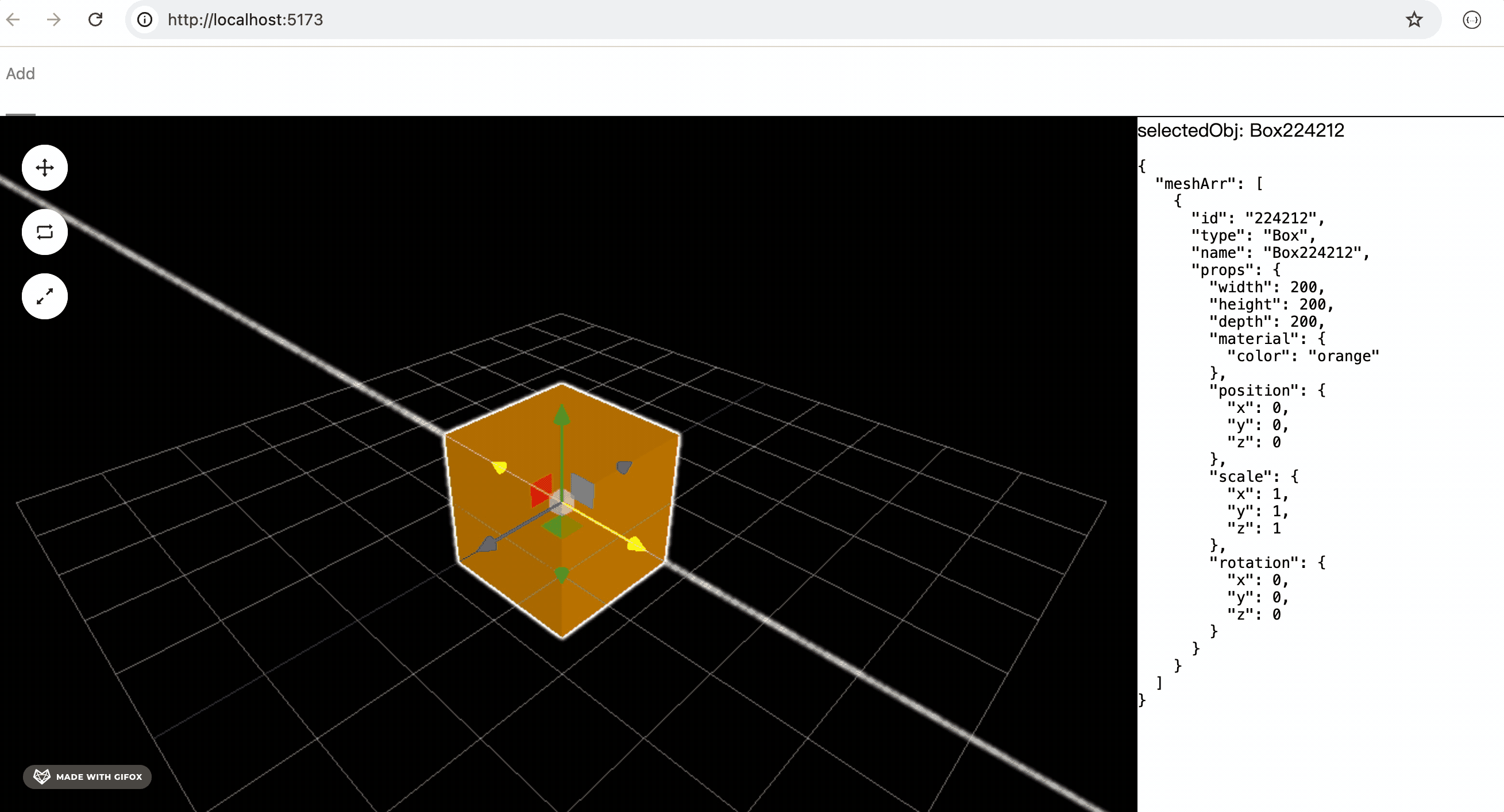Click the "name": "Box224212" line
This screenshot has height=812, width=1504.
(x=1280, y=253)
